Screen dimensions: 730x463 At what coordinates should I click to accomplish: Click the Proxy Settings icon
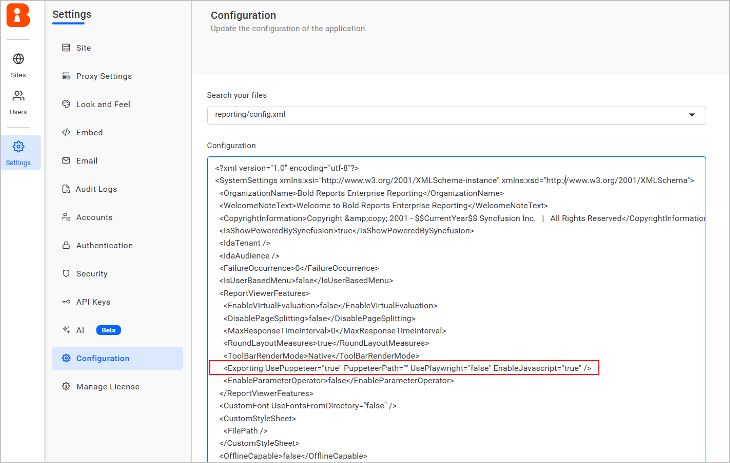tap(66, 76)
